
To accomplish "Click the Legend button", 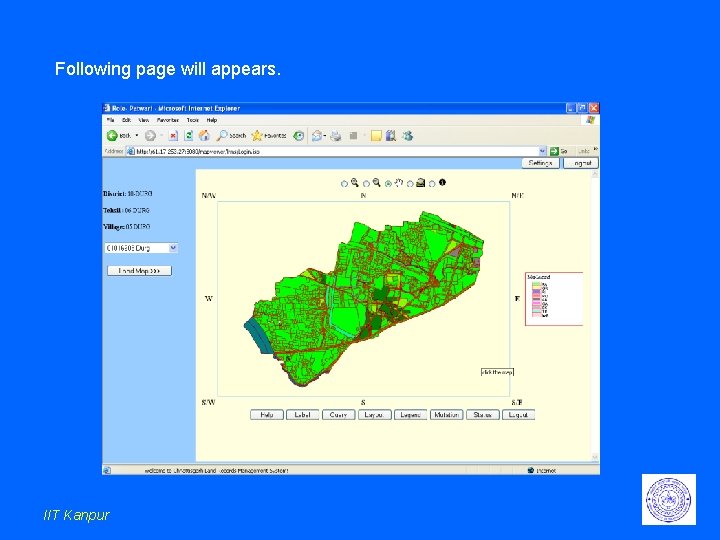I will (411, 415).
